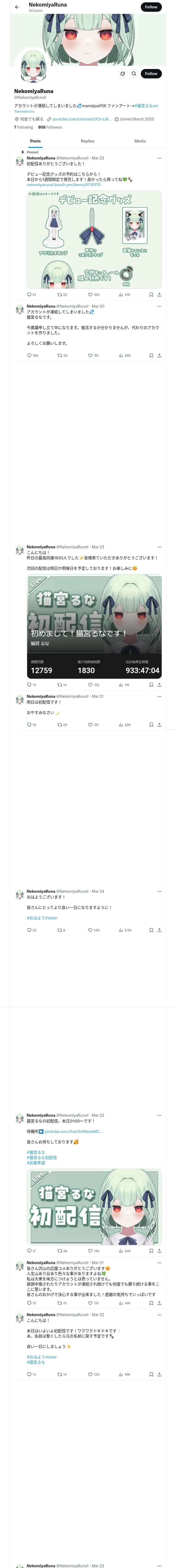Bookmark the Mar 20 frozen-account post
The height and width of the screenshot is (1568, 176).
[151, 355]
